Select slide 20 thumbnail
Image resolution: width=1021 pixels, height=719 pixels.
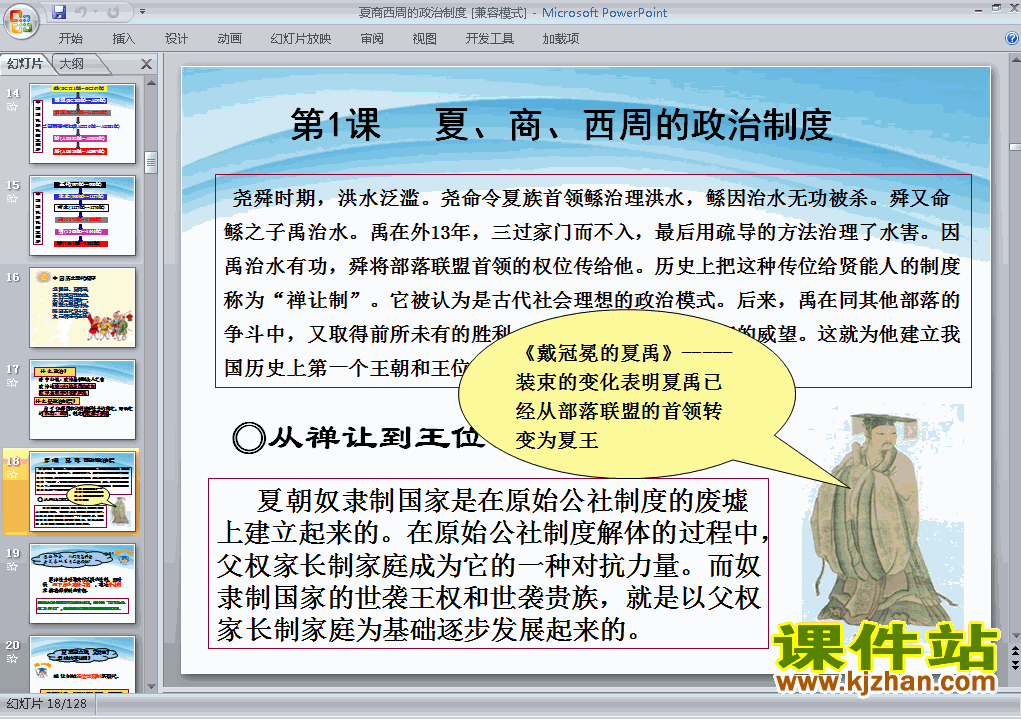coord(82,664)
